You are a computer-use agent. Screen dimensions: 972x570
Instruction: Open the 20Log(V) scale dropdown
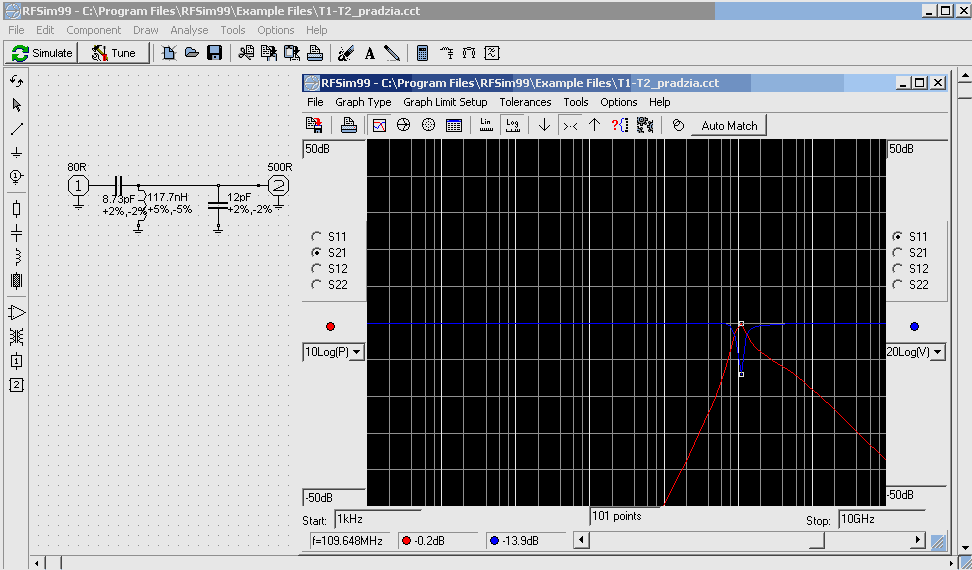click(x=937, y=352)
